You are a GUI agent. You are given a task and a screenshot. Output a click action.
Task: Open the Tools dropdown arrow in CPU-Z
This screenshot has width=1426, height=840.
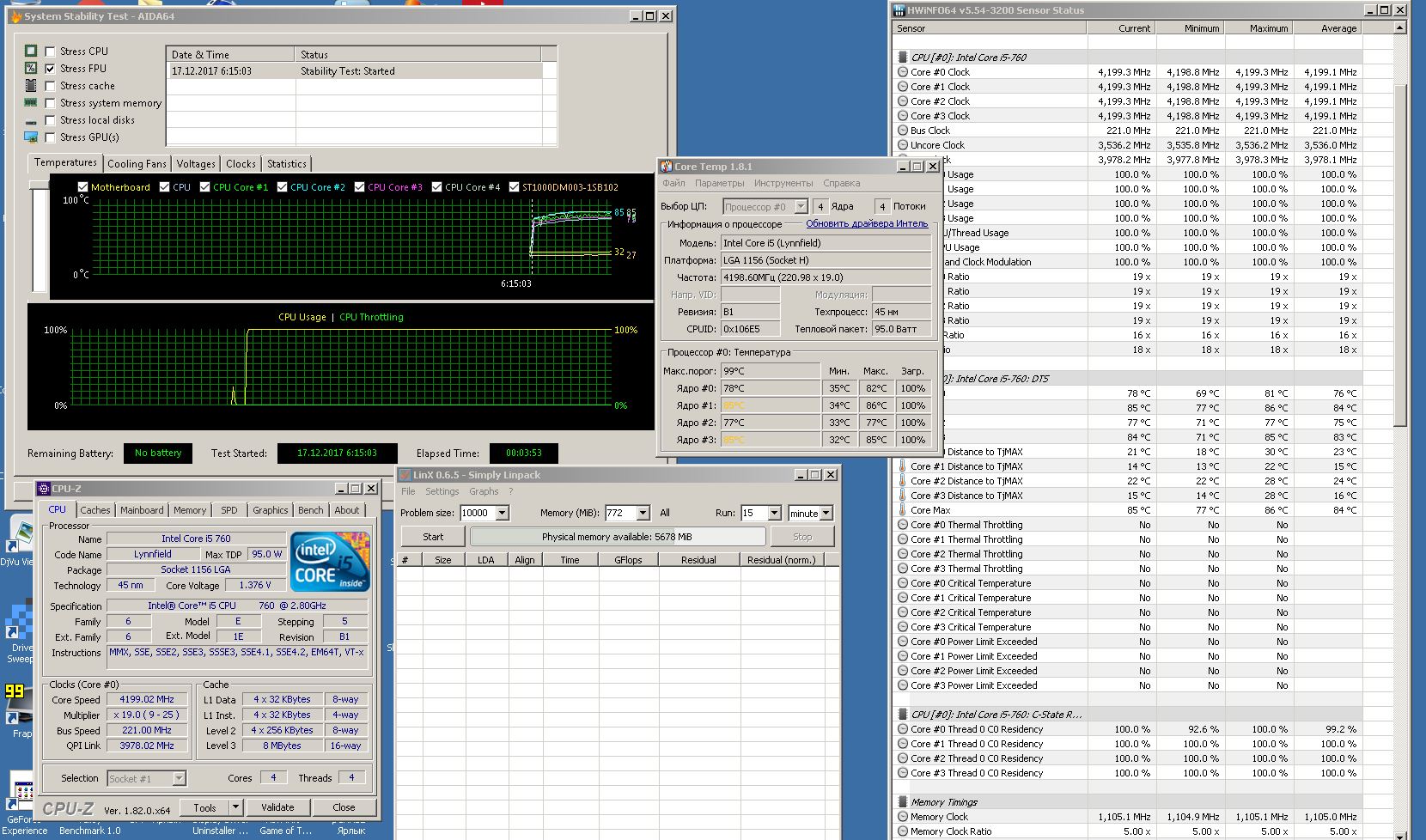pos(236,807)
